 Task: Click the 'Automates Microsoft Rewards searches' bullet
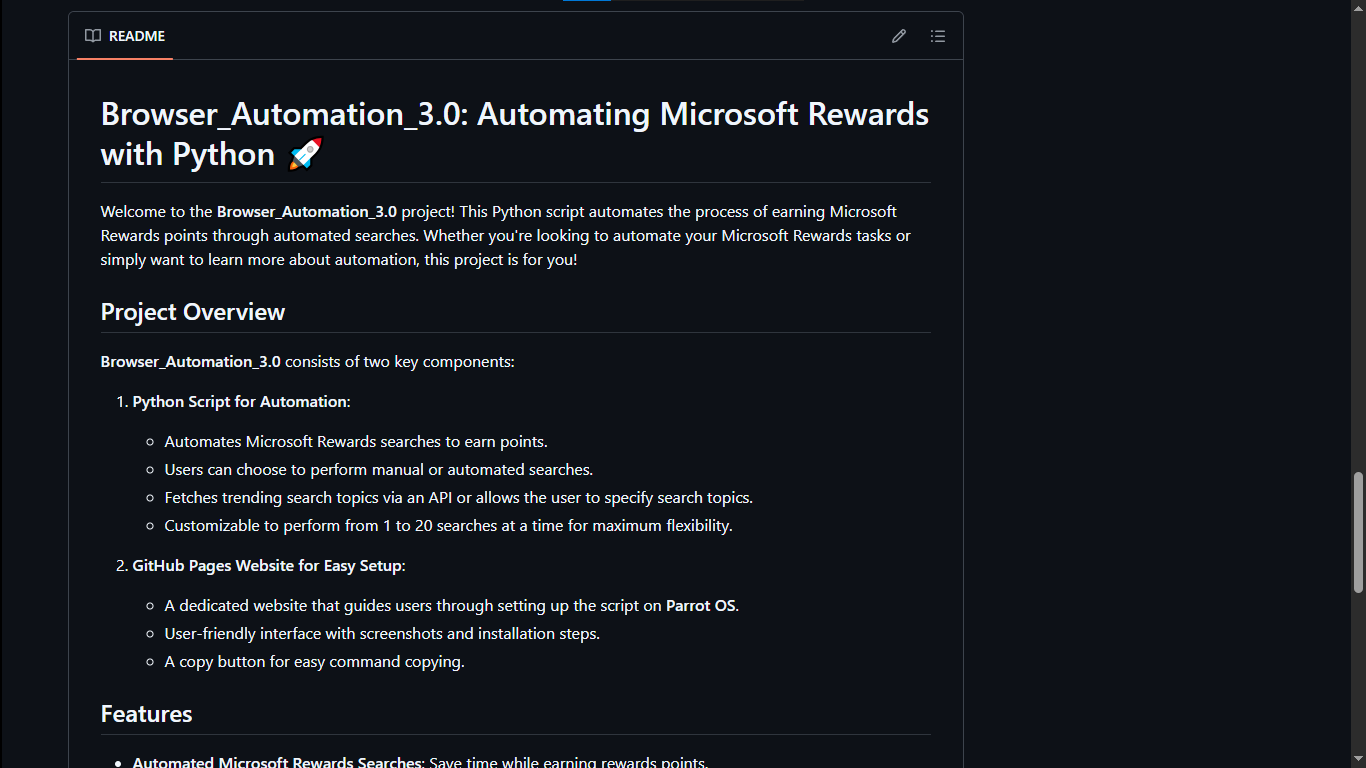click(x=355, y=441)
